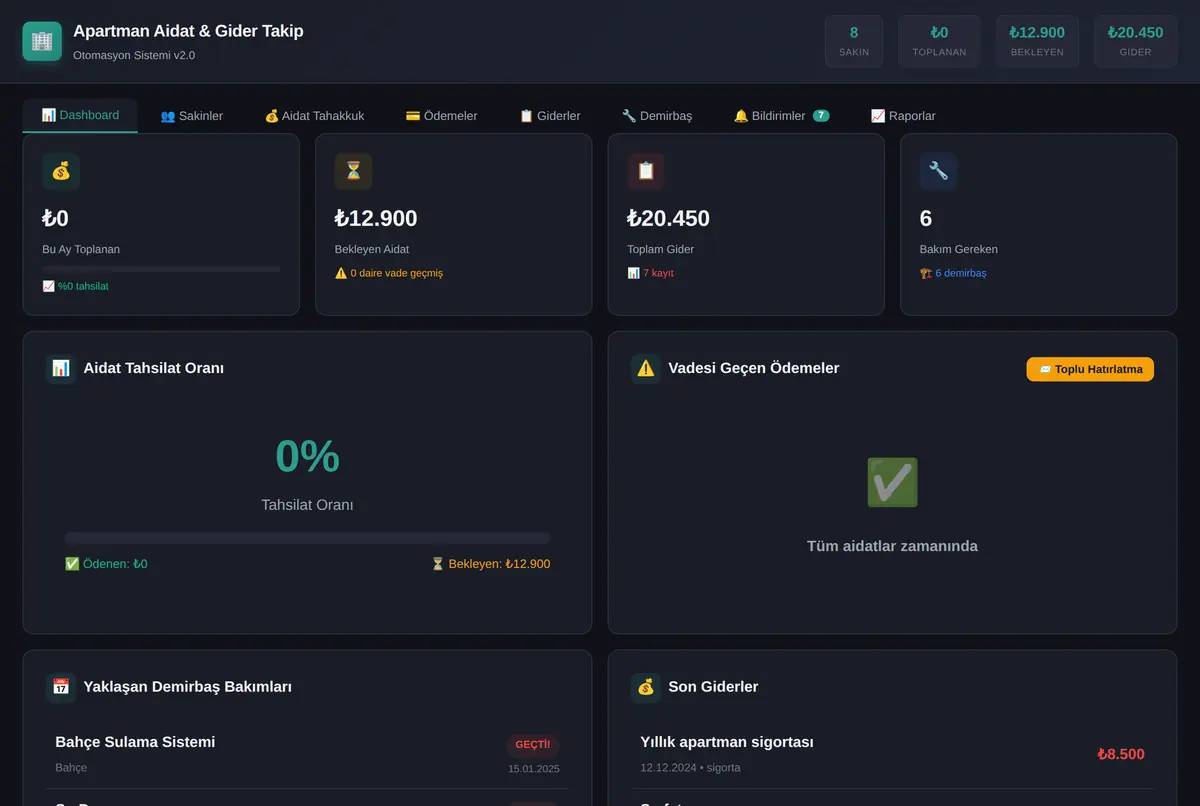Open the Aidat Tahakkuk tab
Image resolution: width=1200 pixels, height=806 pixels.
tap(314, 116)
